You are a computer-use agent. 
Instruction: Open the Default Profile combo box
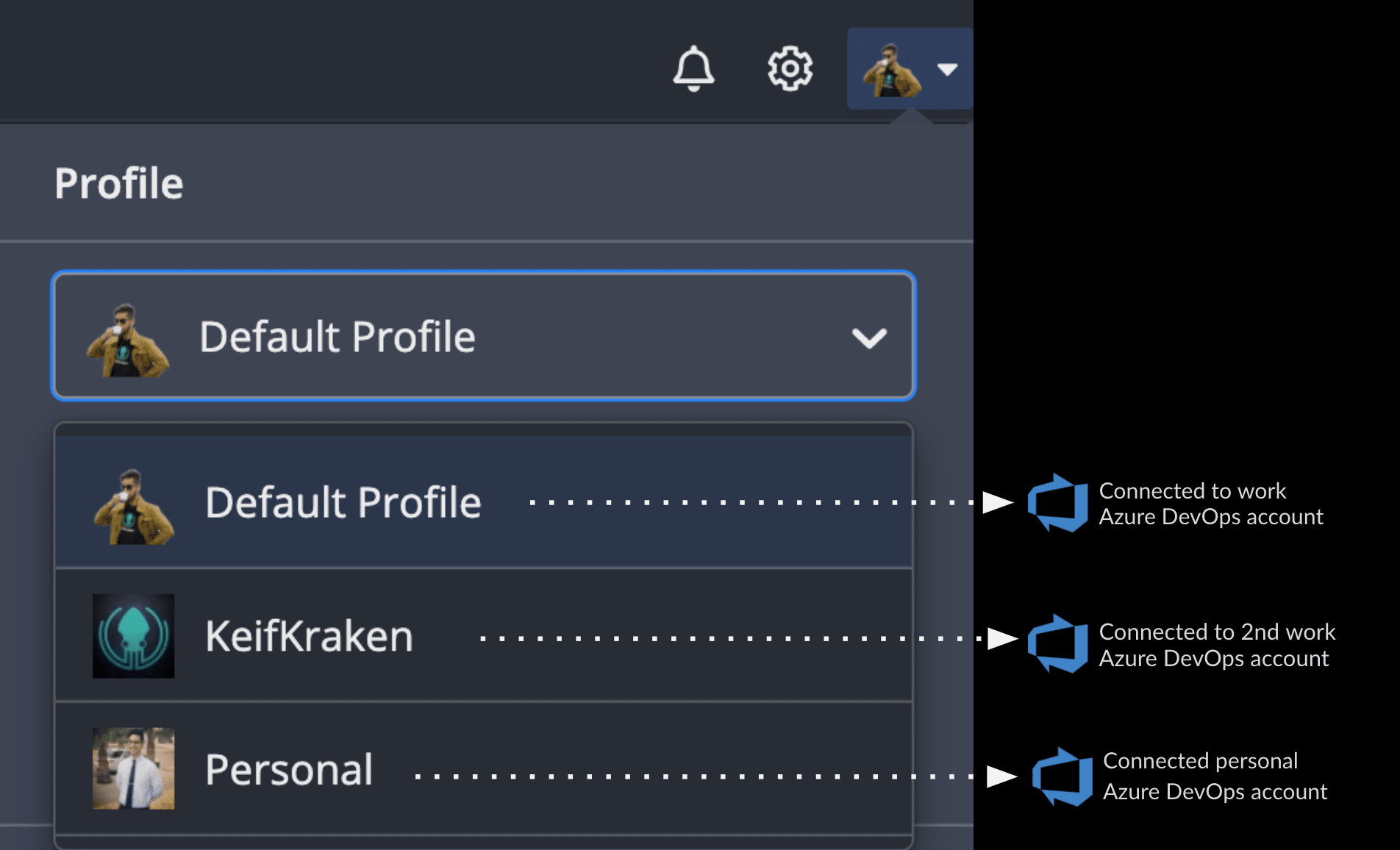(x=483, y=336)
